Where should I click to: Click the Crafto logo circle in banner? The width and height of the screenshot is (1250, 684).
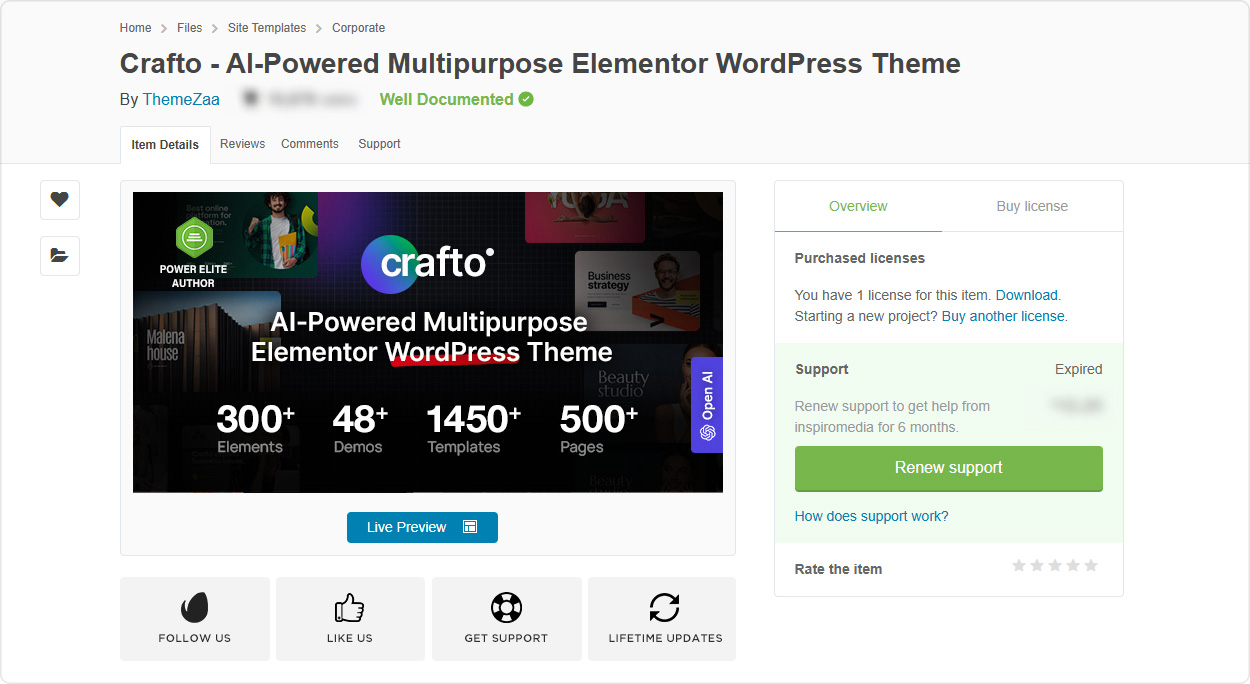(x=390, y=264)
